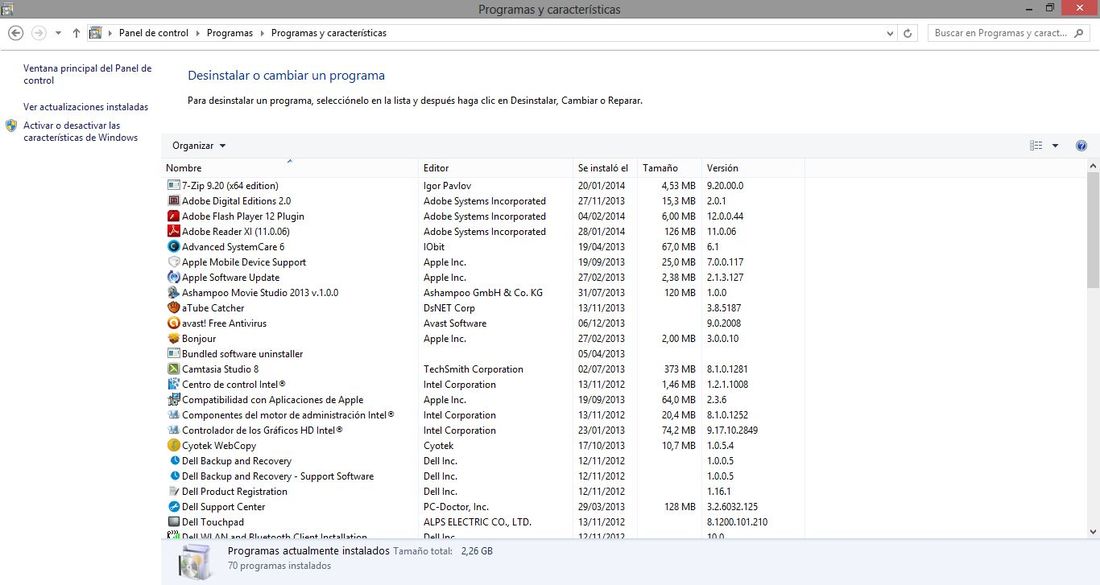This screenshot has width=1100, height=585.
Task: Click the Adobe Reader XI icon
Action: (x=173, y=231)
